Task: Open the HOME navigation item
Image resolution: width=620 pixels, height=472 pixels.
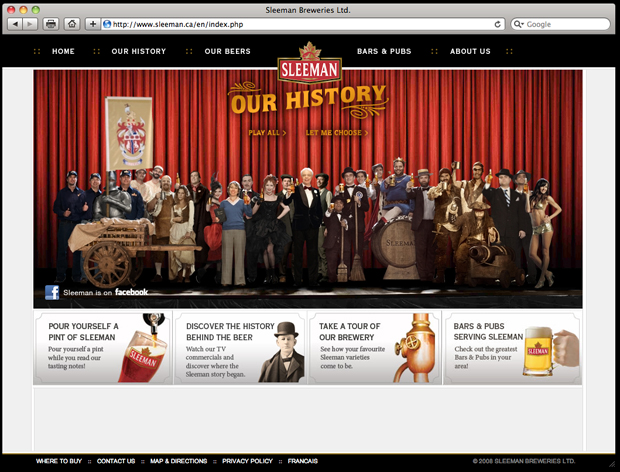Action: [x=63, y=51]
